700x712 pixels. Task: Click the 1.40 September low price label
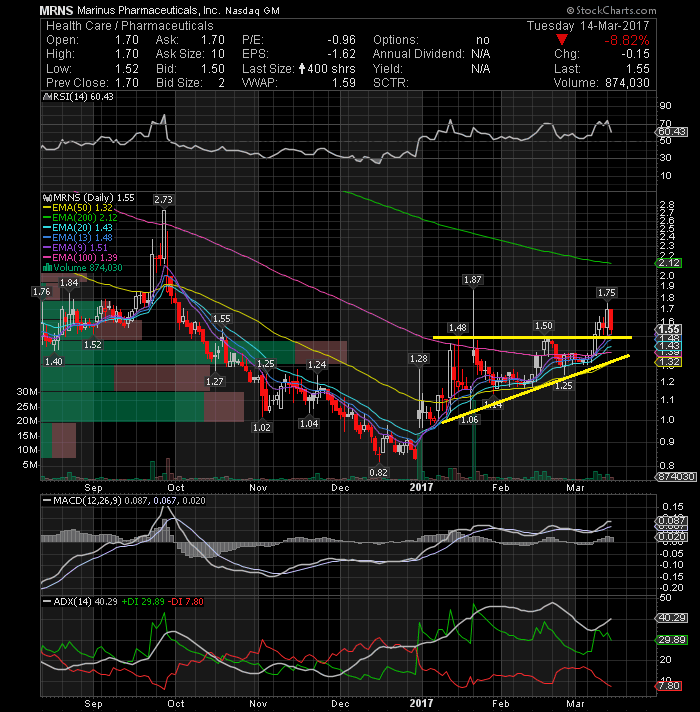54,361
